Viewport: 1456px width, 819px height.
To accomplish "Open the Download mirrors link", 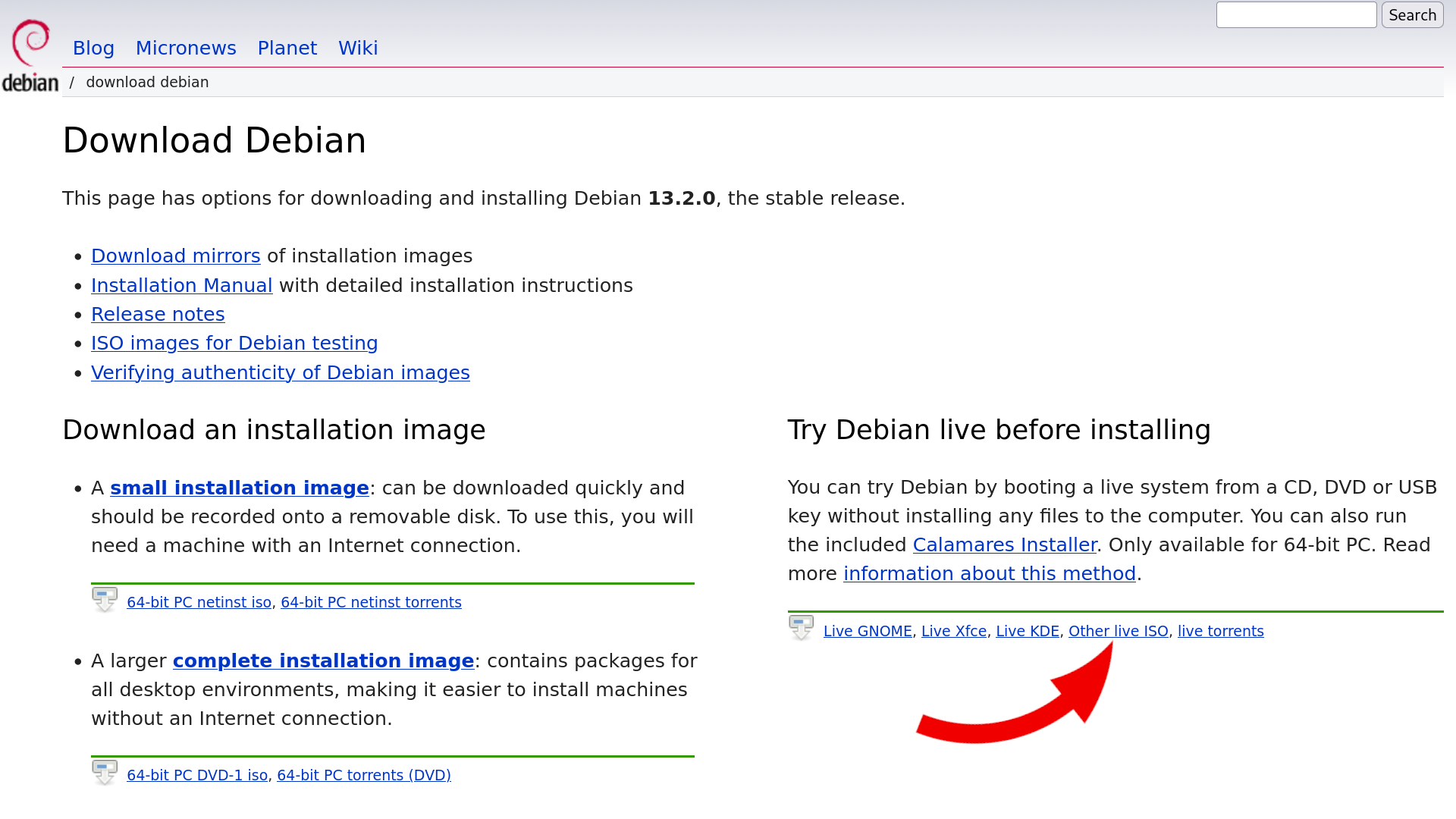I will pyautogui.click(x=175, y=256).
